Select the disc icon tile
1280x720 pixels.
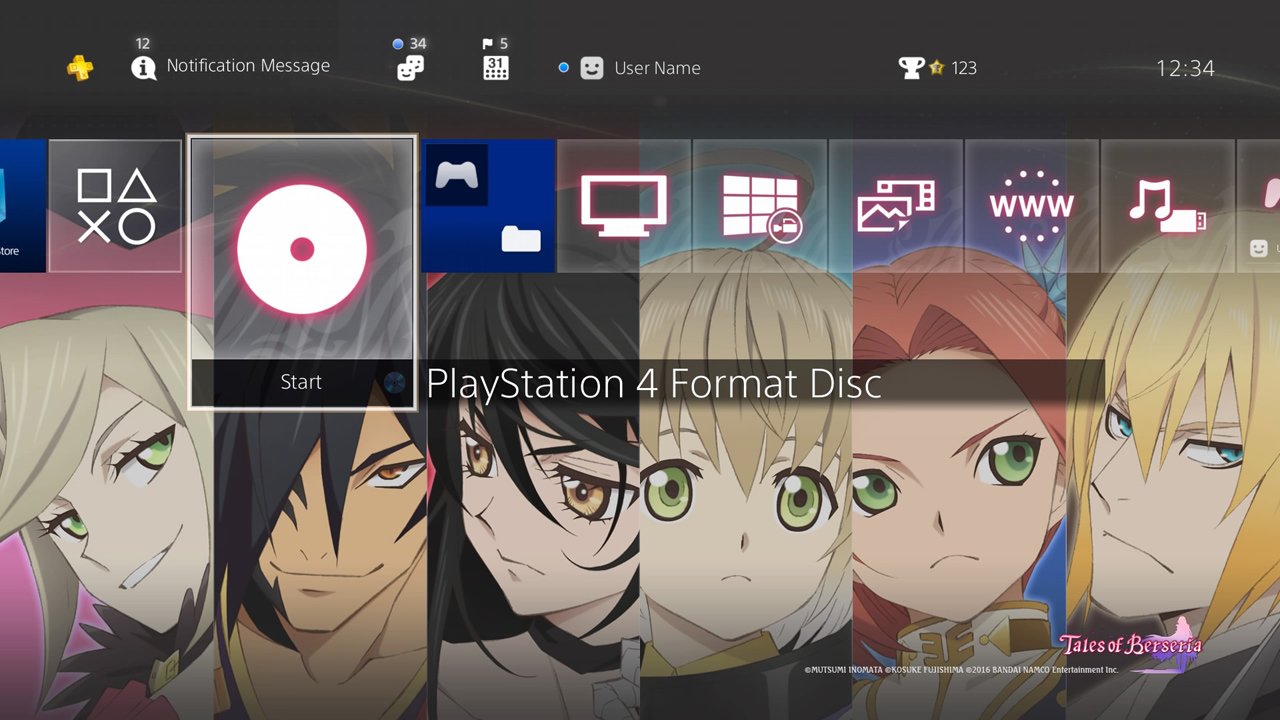302,249
